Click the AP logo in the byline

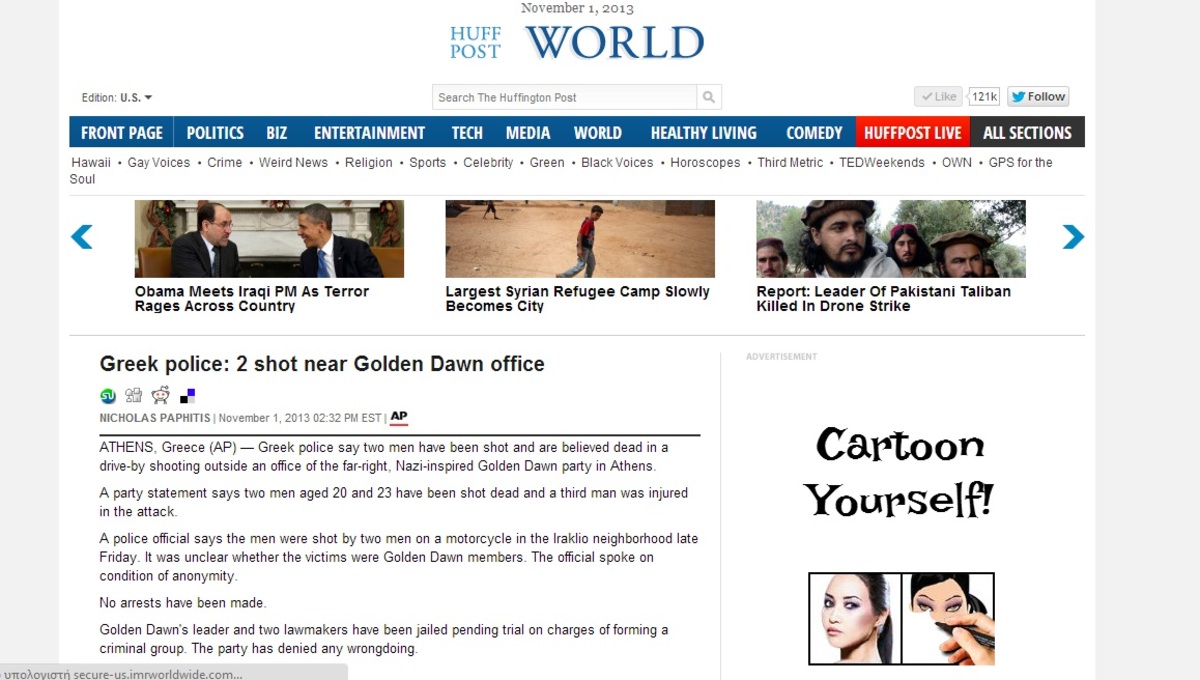[x=399, y=417]
